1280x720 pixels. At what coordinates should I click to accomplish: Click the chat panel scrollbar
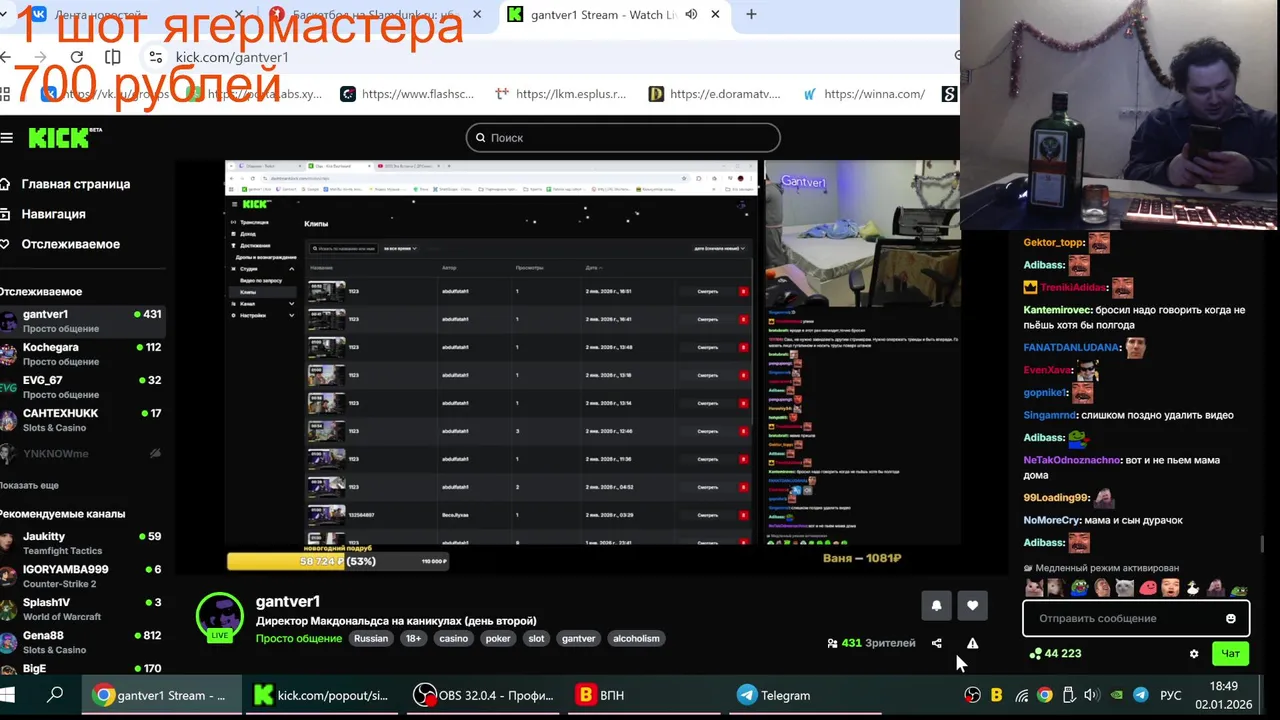pyautogui.click(x=1263, y=544)
